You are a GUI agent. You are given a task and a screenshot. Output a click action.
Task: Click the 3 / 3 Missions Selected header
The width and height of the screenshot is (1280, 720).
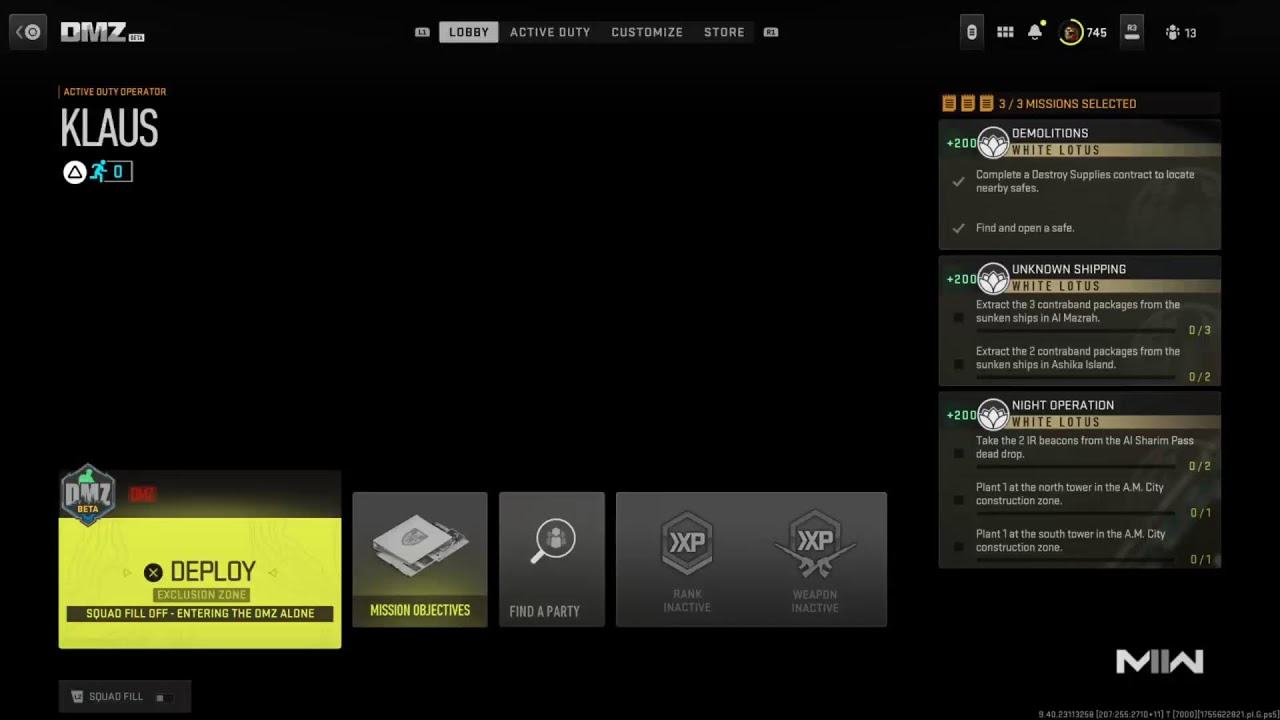click(1067, 104)
